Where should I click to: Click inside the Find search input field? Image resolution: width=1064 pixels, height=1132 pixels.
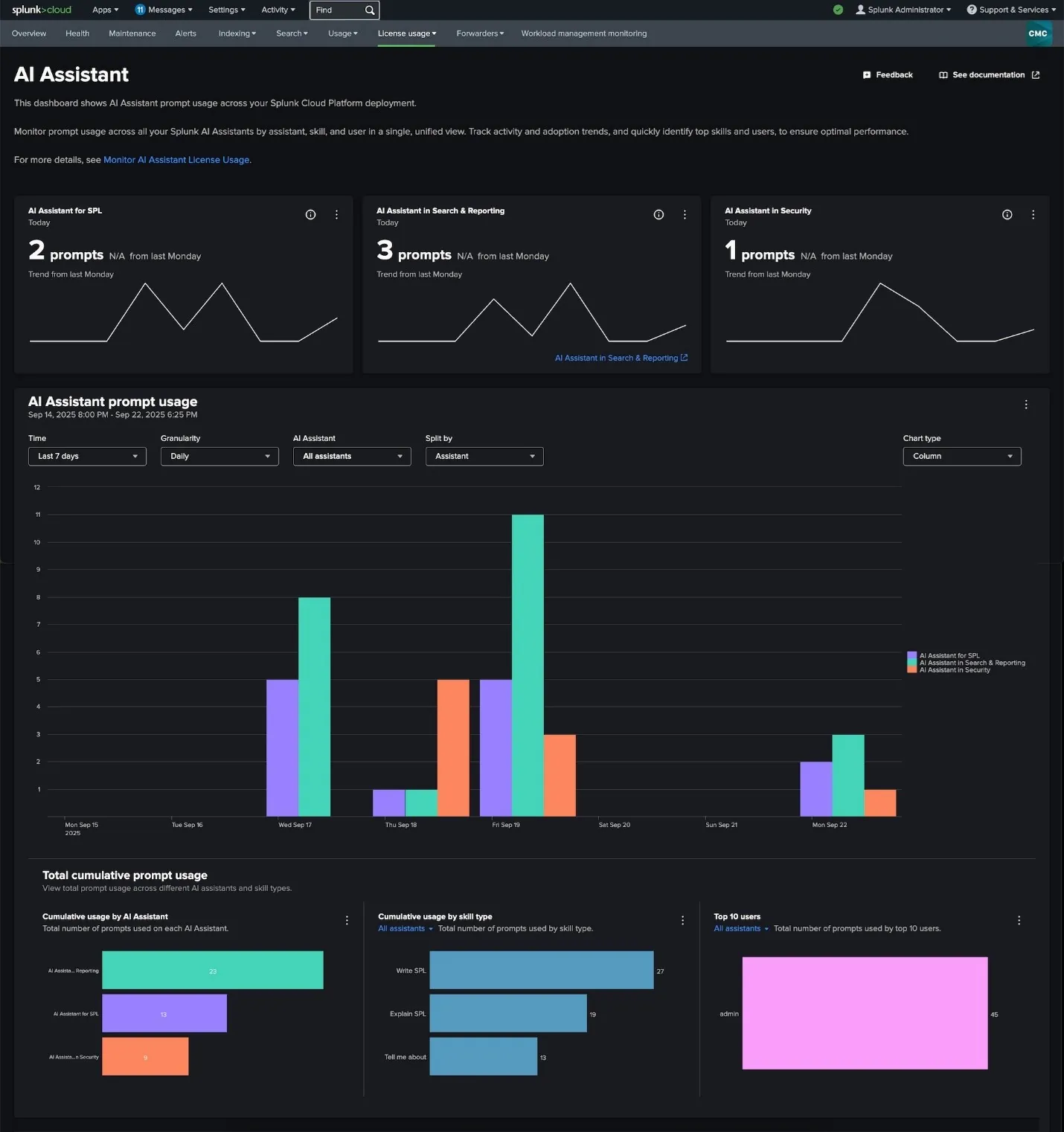335,10
